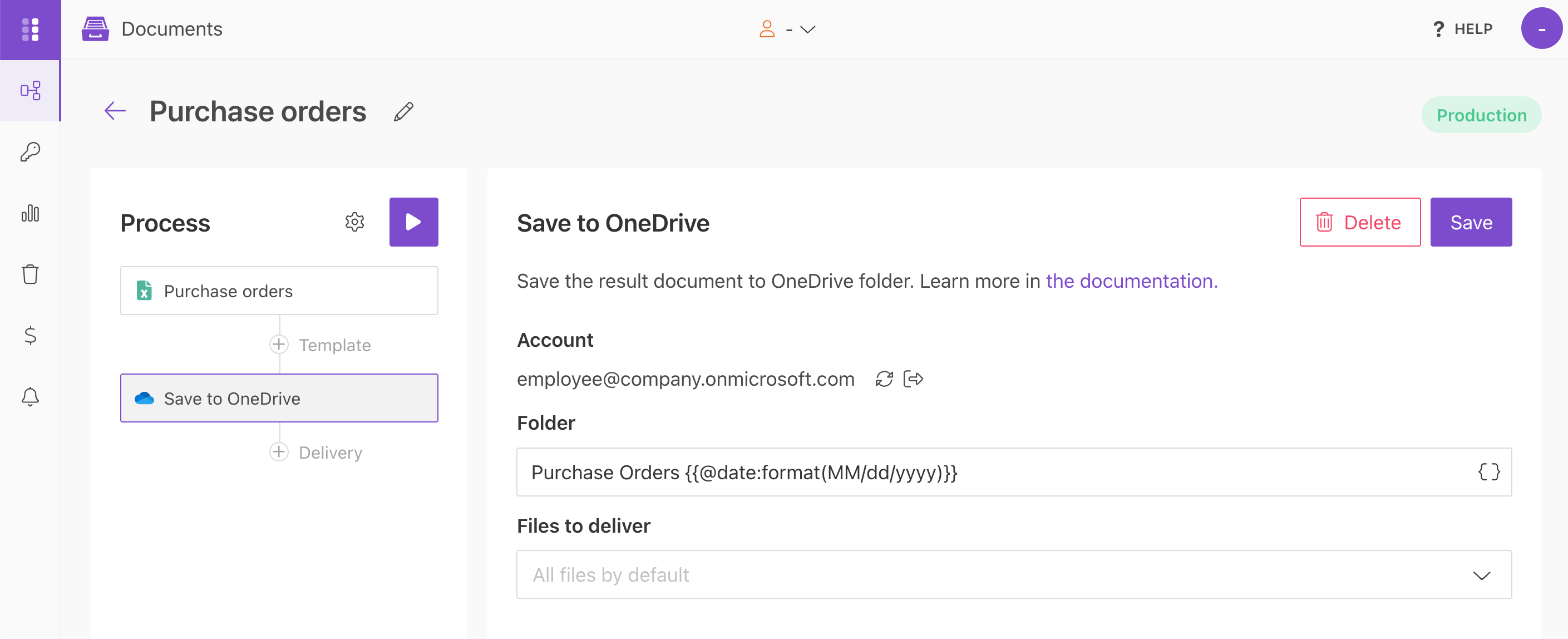
Task: Click into the Folder input field
Action: (x=1014, y=472)
